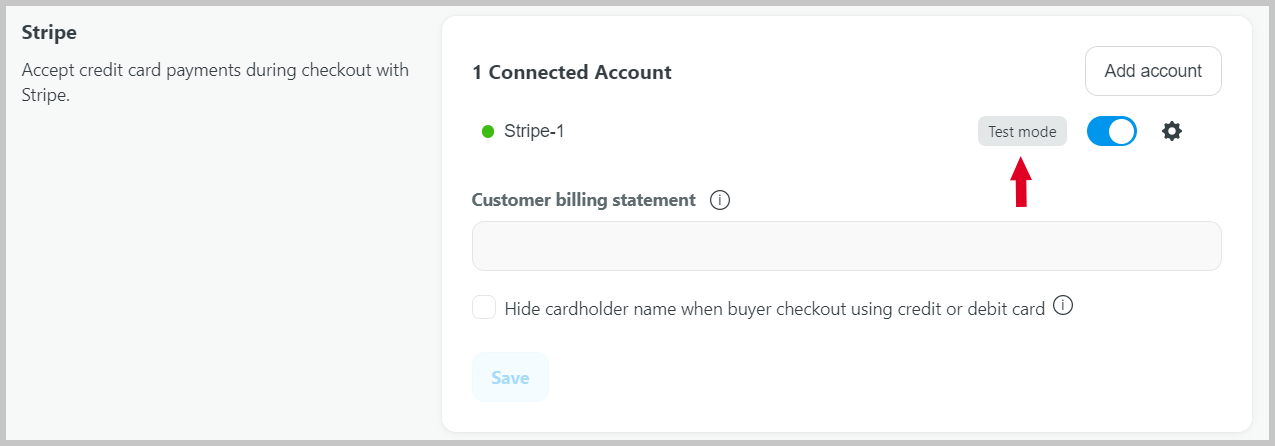Disable the Stripe-1 account toggle switch
1275x446 pixels.
[x=1112, y=131]
